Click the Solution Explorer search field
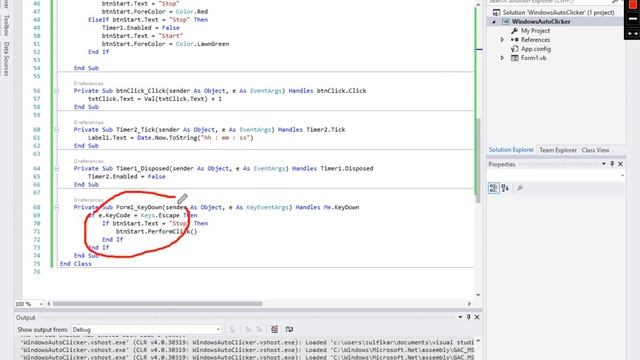Screen dimensions: 640x360 pos(549,2)
